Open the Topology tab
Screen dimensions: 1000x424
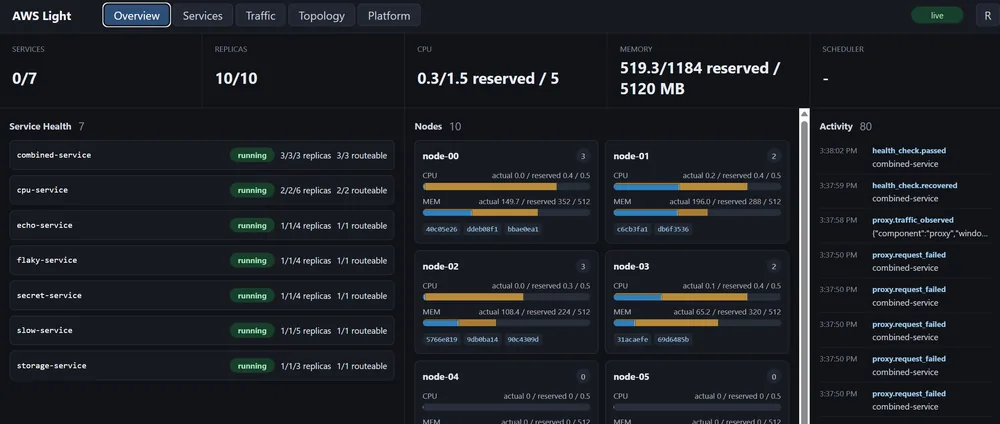321,15
